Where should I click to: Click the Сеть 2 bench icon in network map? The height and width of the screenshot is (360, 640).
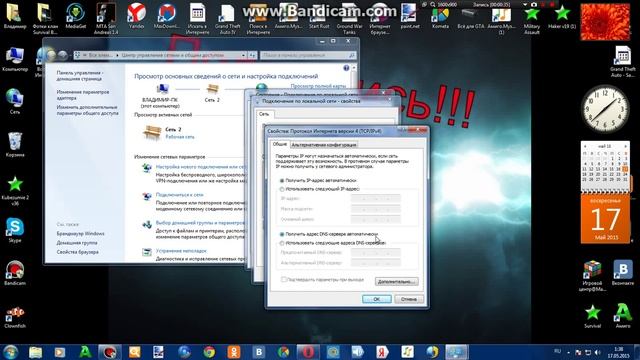[212, 89]
